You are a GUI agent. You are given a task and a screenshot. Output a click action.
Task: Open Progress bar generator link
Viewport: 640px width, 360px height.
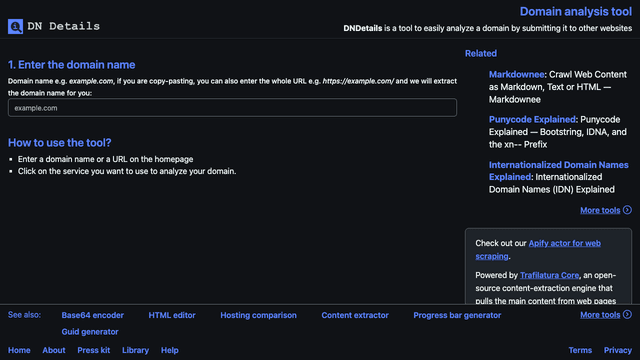point(457,315)
